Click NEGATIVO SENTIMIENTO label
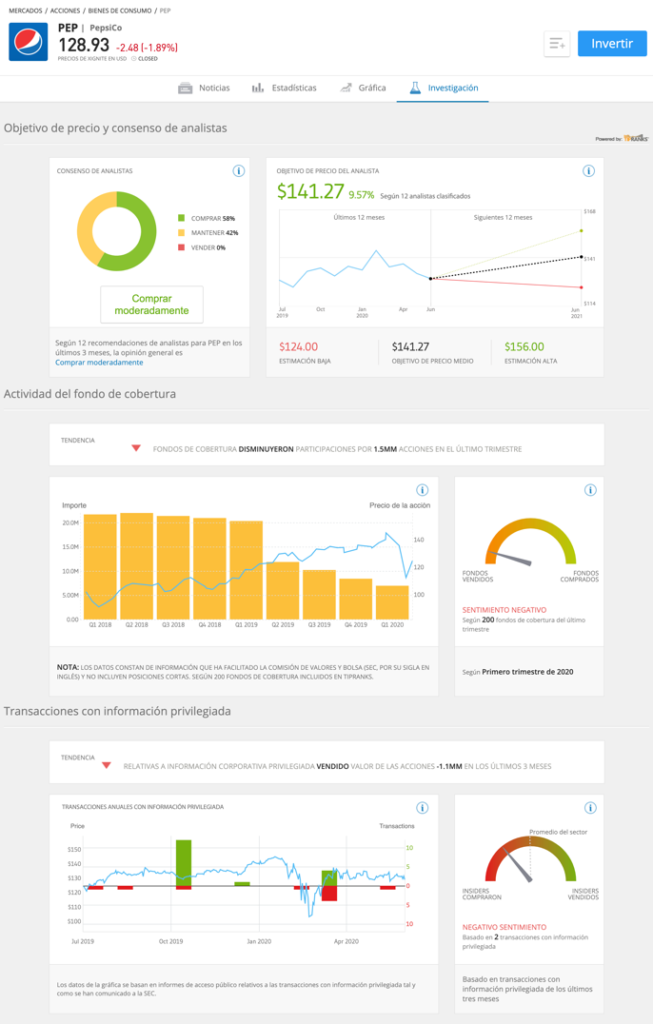This screenshot has height=1024, width=653. (x=504, y=927)
